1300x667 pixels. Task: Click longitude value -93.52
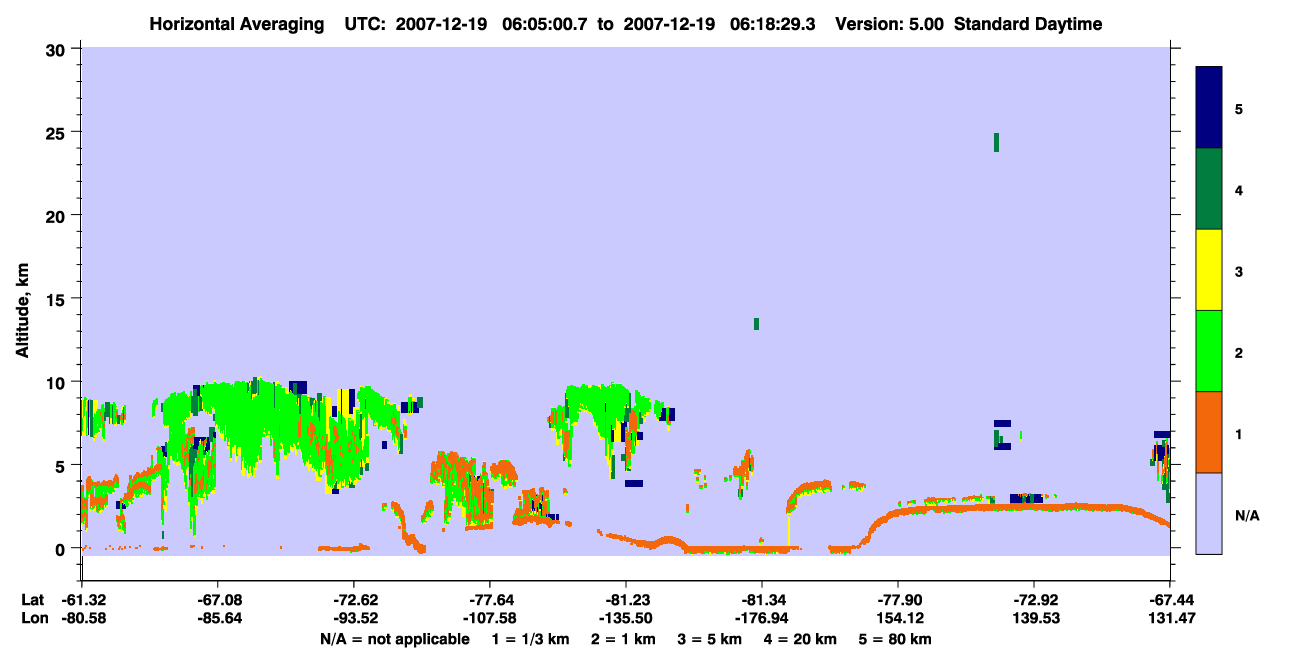(353, 618)
